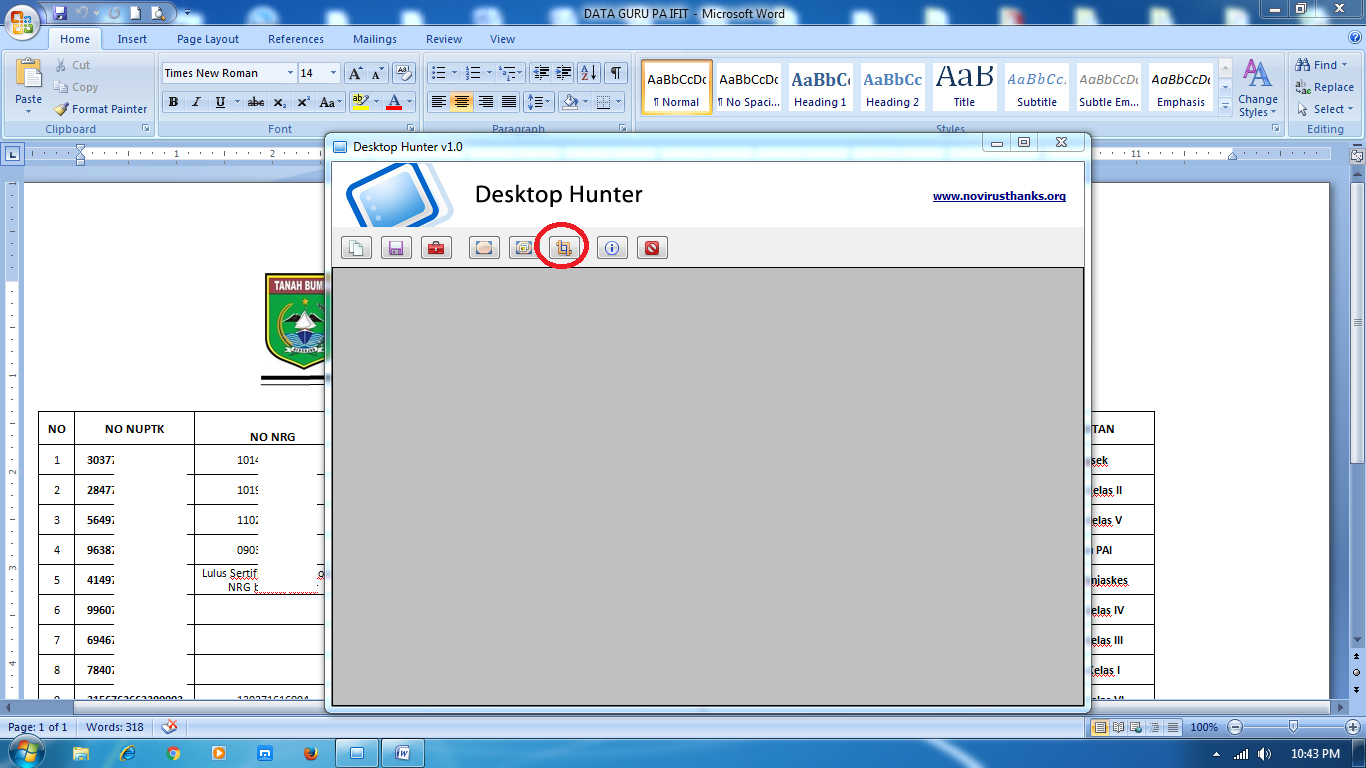Click the Format Painter button

pos(100,109)
